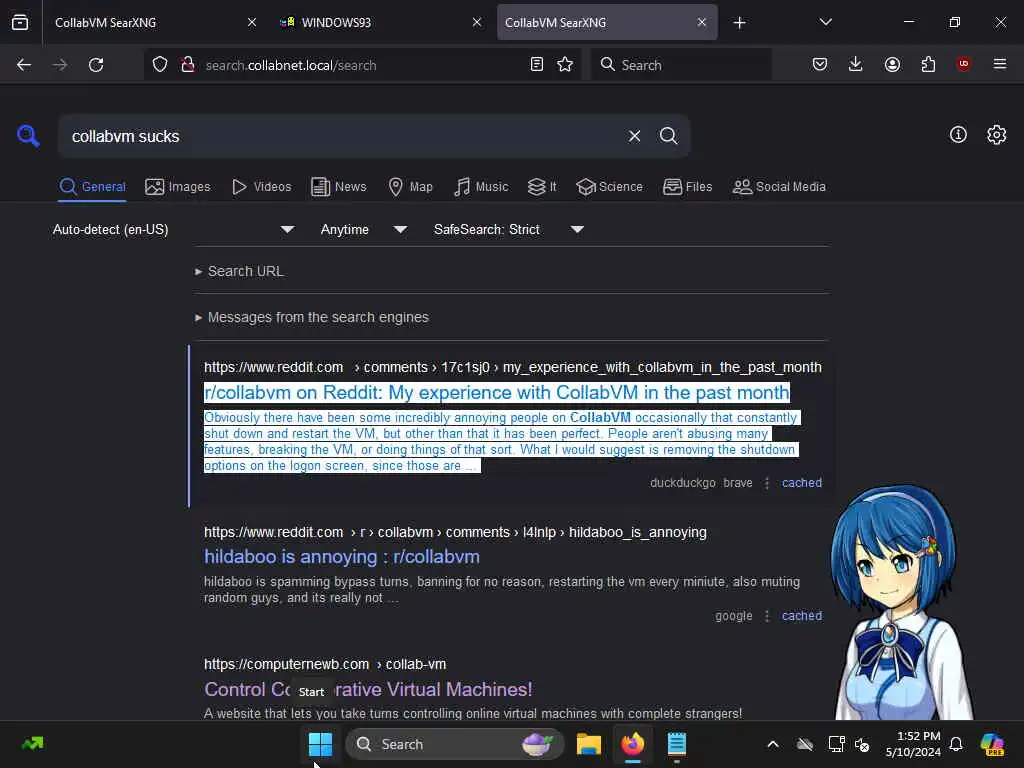Open result options dots next to duckduckgo brave
The height and width of the screenshot is (768, 1024).
click(x=767, y=483)
